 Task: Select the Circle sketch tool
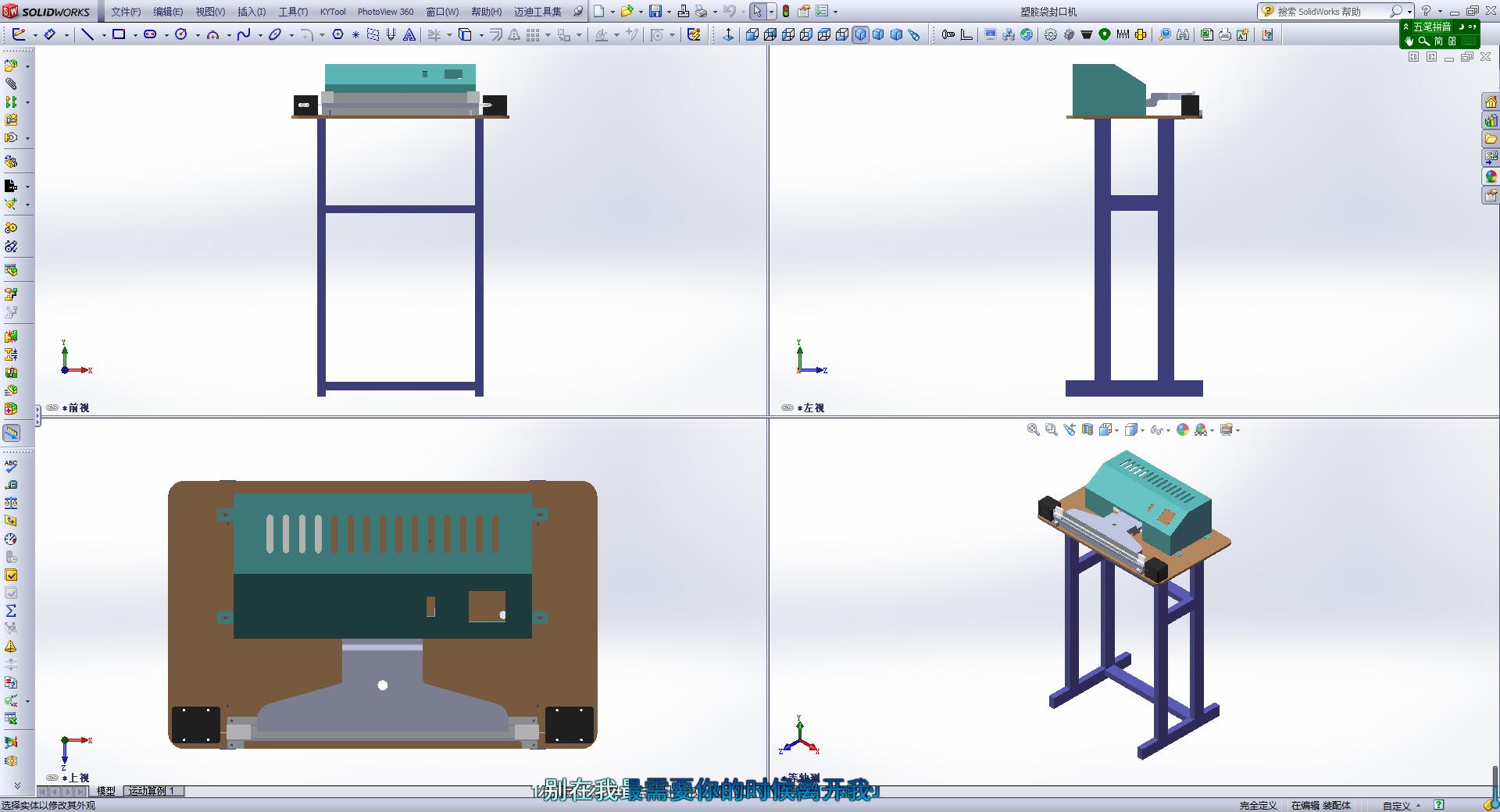pyautogui.click(x=181, y=34)
